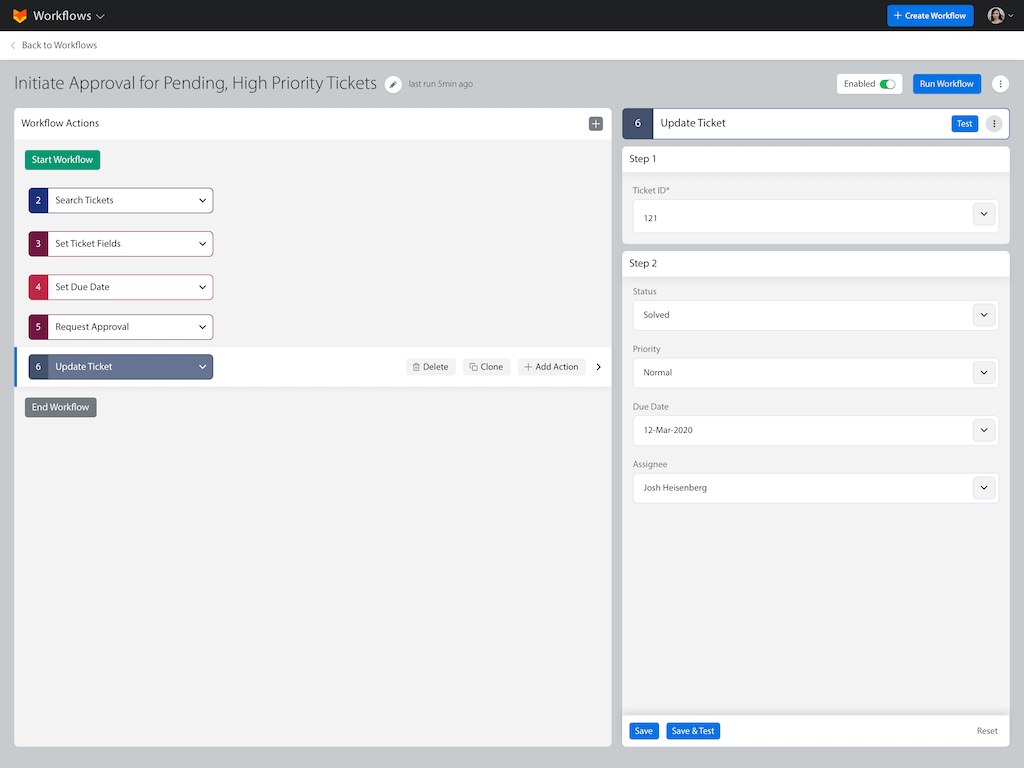Open the Due Date dropdown showing 12-Mar-2020

(815, 430)
